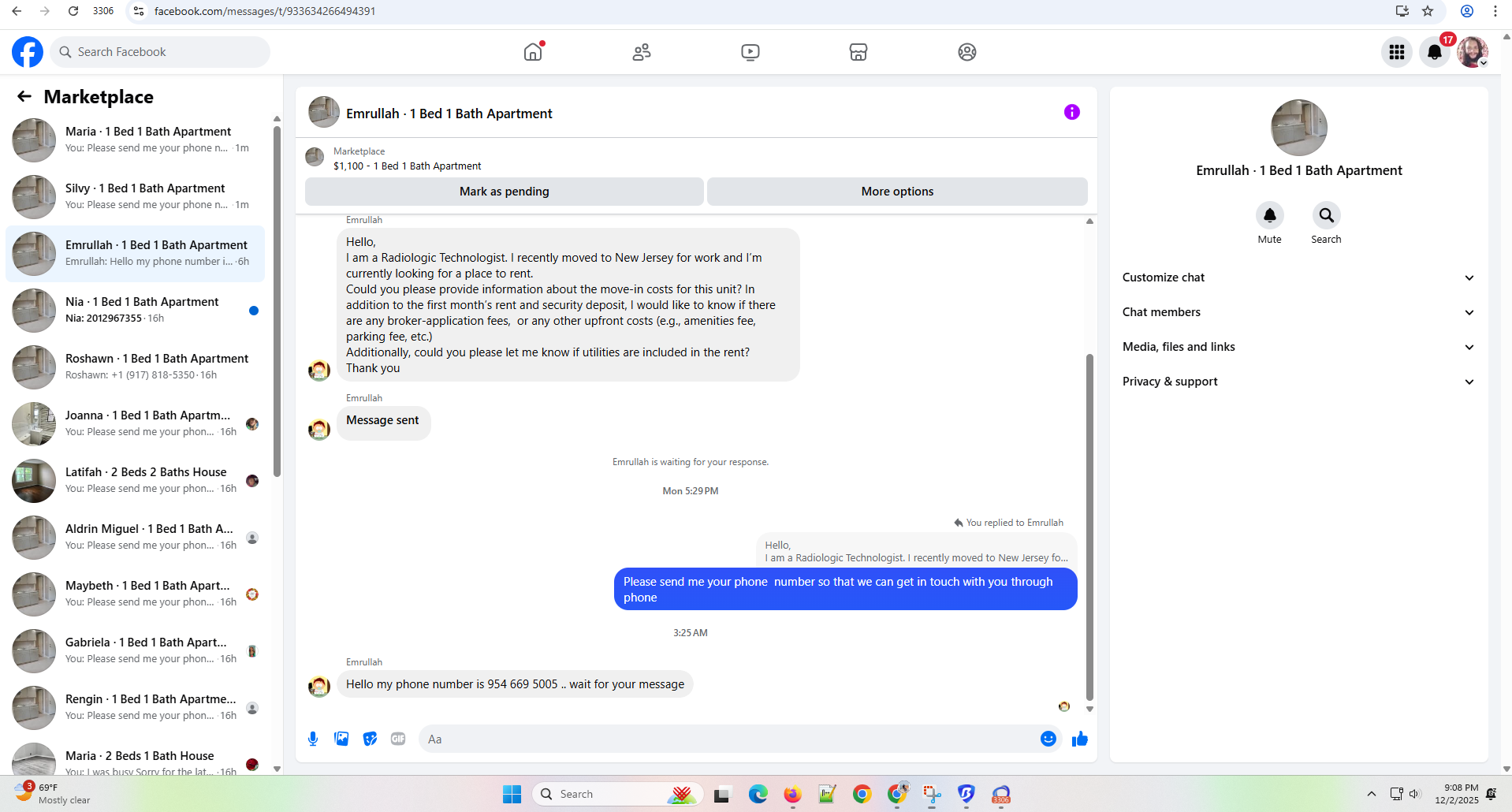Focus the Aa message input box
The width and height of the screenshot is (1512, 812).
pyautogui.click(x=729, y=739)
